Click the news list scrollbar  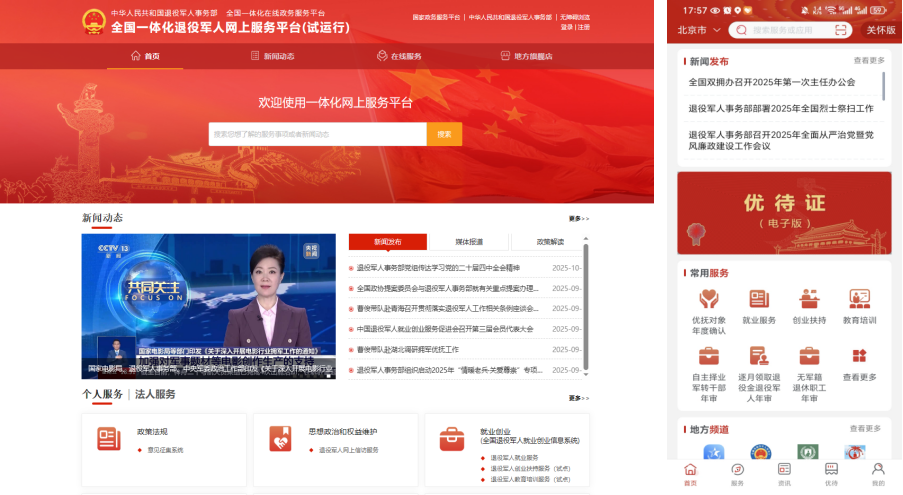coord(586,307)
